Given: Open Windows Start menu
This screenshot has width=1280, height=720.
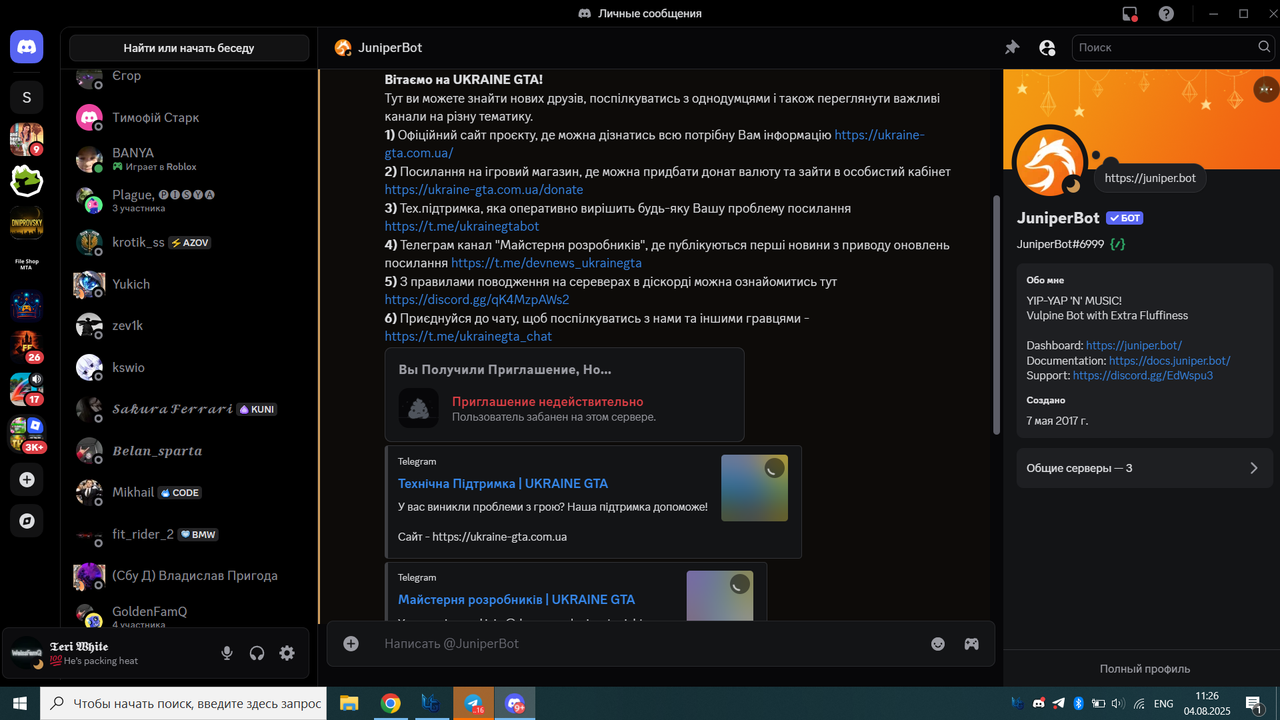Looking at the screenshot, I should pyautogui.click(x=20, y=703).
